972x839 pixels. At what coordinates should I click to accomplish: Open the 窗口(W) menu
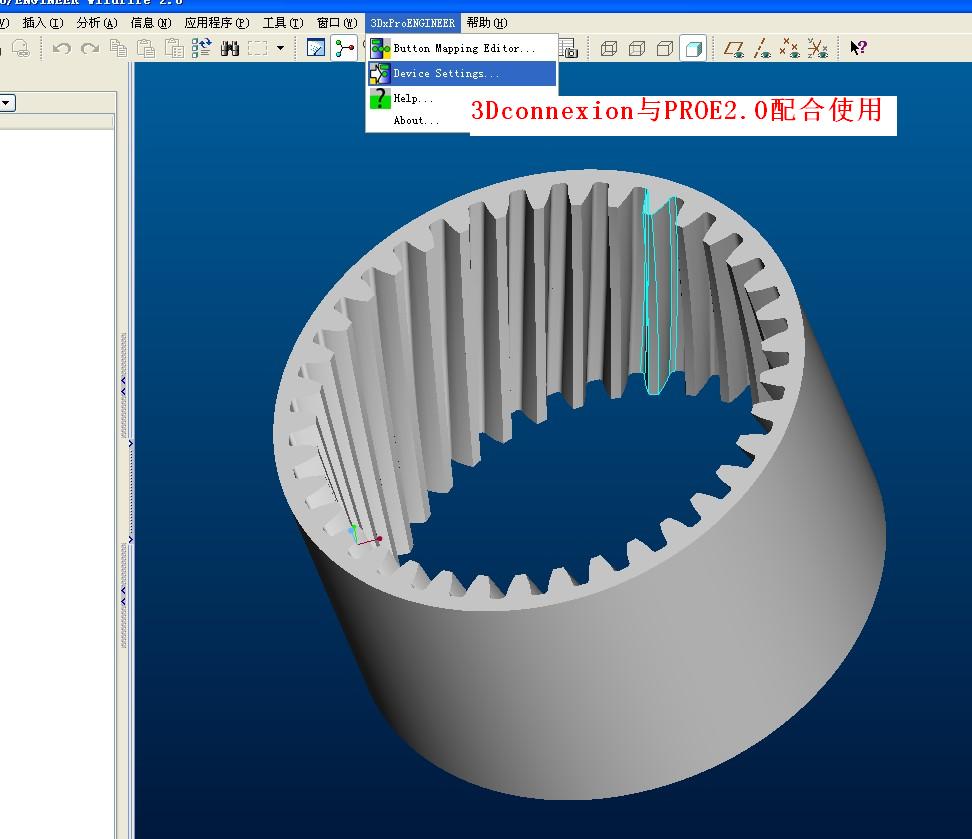pyautogui.click(x=337, y=23)
